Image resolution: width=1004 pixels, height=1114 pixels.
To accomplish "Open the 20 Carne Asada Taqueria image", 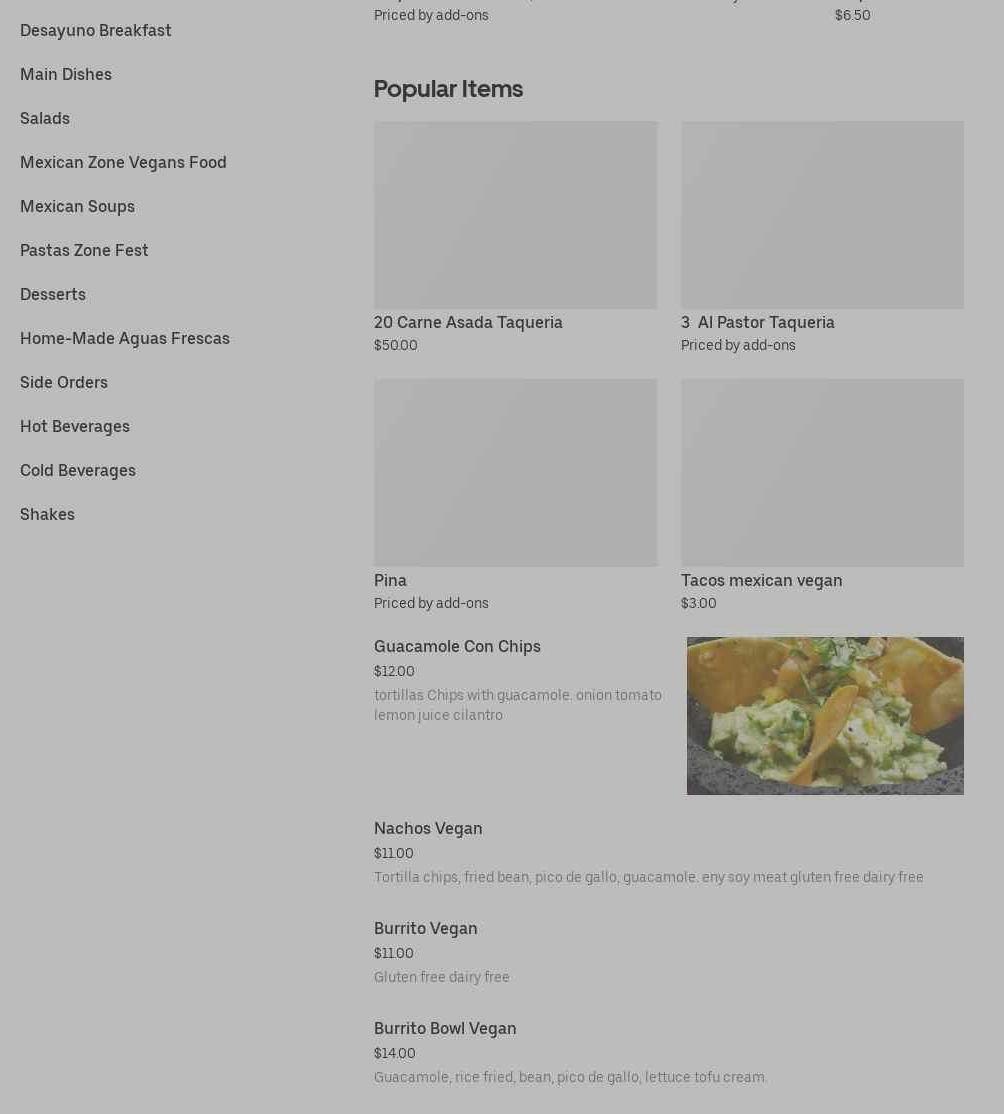I will 515,215.
